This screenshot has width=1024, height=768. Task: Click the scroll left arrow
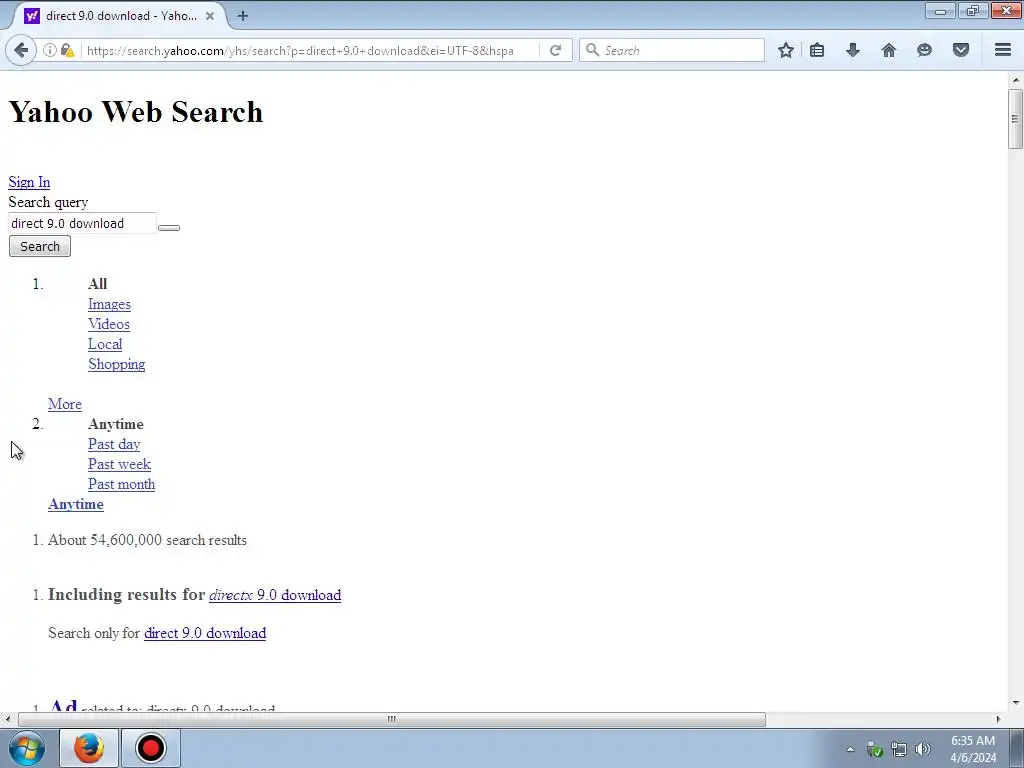8,719
